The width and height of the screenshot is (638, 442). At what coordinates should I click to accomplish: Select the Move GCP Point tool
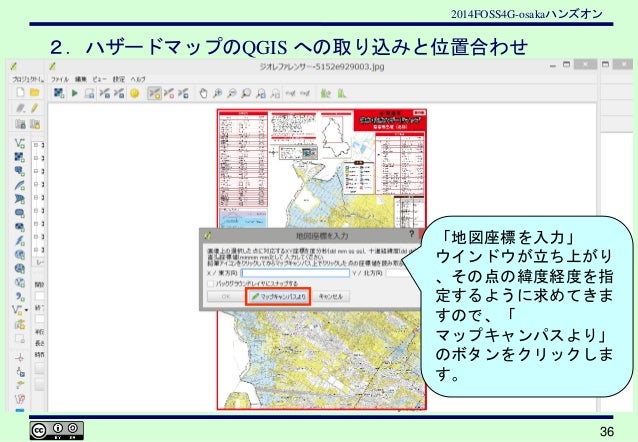[184, 94]
